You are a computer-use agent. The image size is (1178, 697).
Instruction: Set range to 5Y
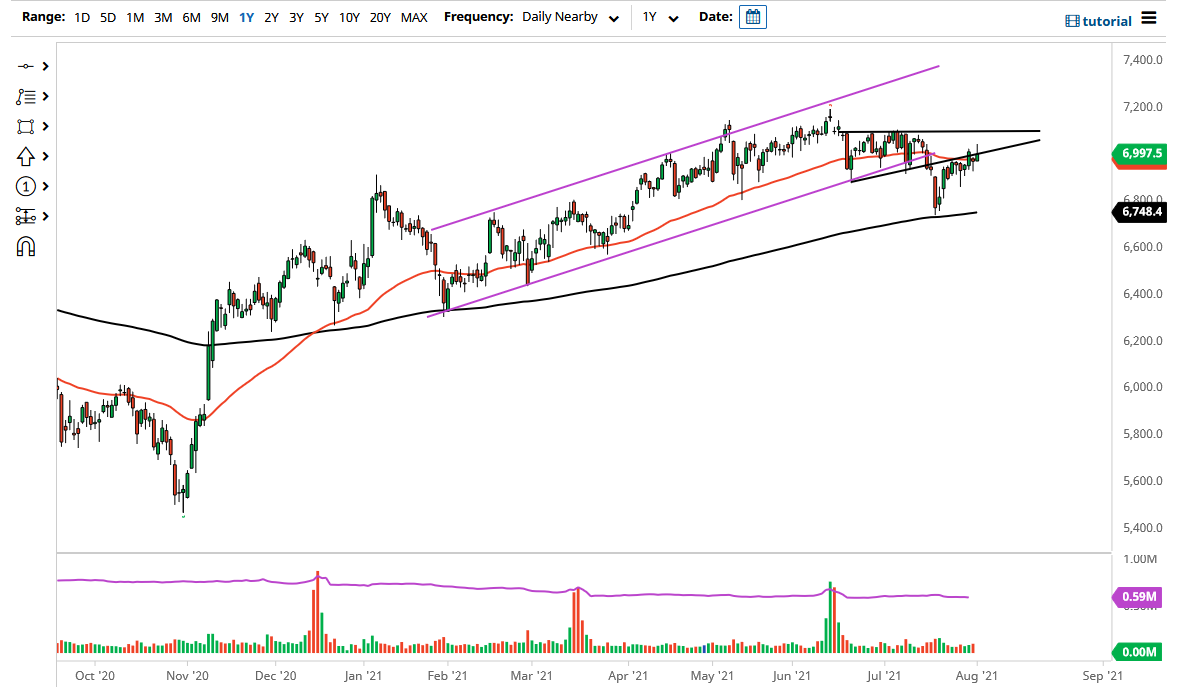[322, 17]
